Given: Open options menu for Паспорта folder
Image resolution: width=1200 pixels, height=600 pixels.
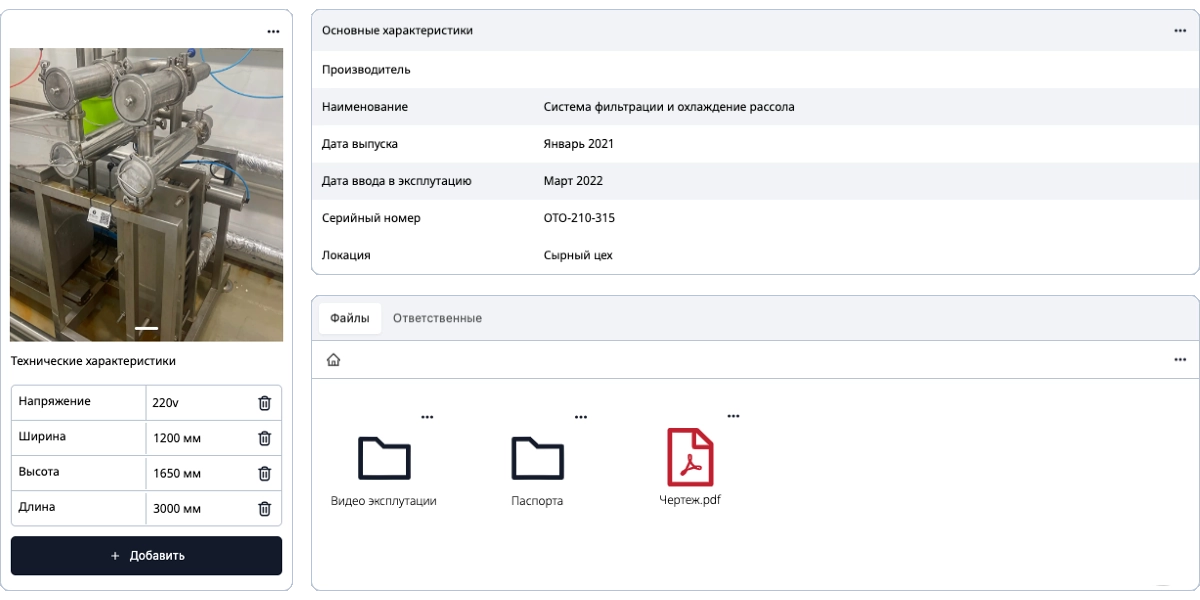Looking at the screenshot, I should [580, 417].
